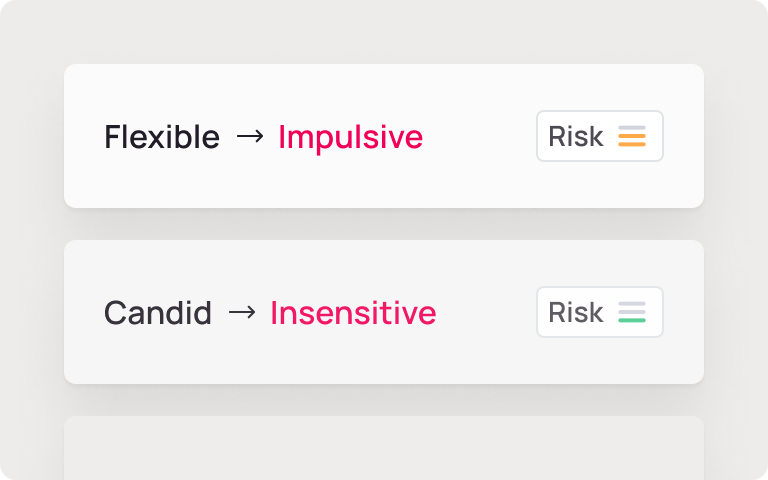Click the gap between the first two cards
Viewport: 768px width, 480px height.
point(384,224)
